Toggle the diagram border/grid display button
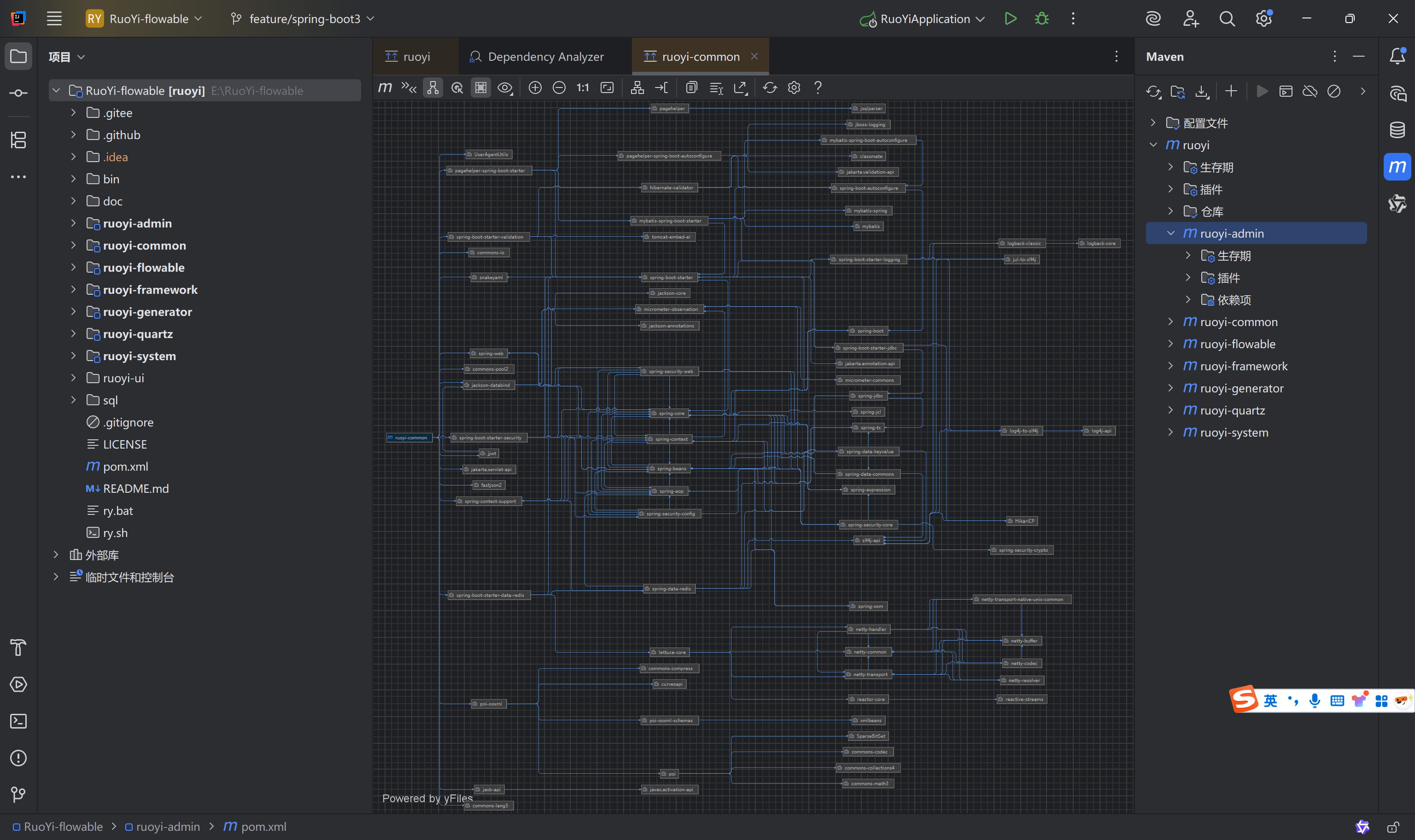Screen dimensions: 1415x840 pyautogui.click(x=480, y=88)
